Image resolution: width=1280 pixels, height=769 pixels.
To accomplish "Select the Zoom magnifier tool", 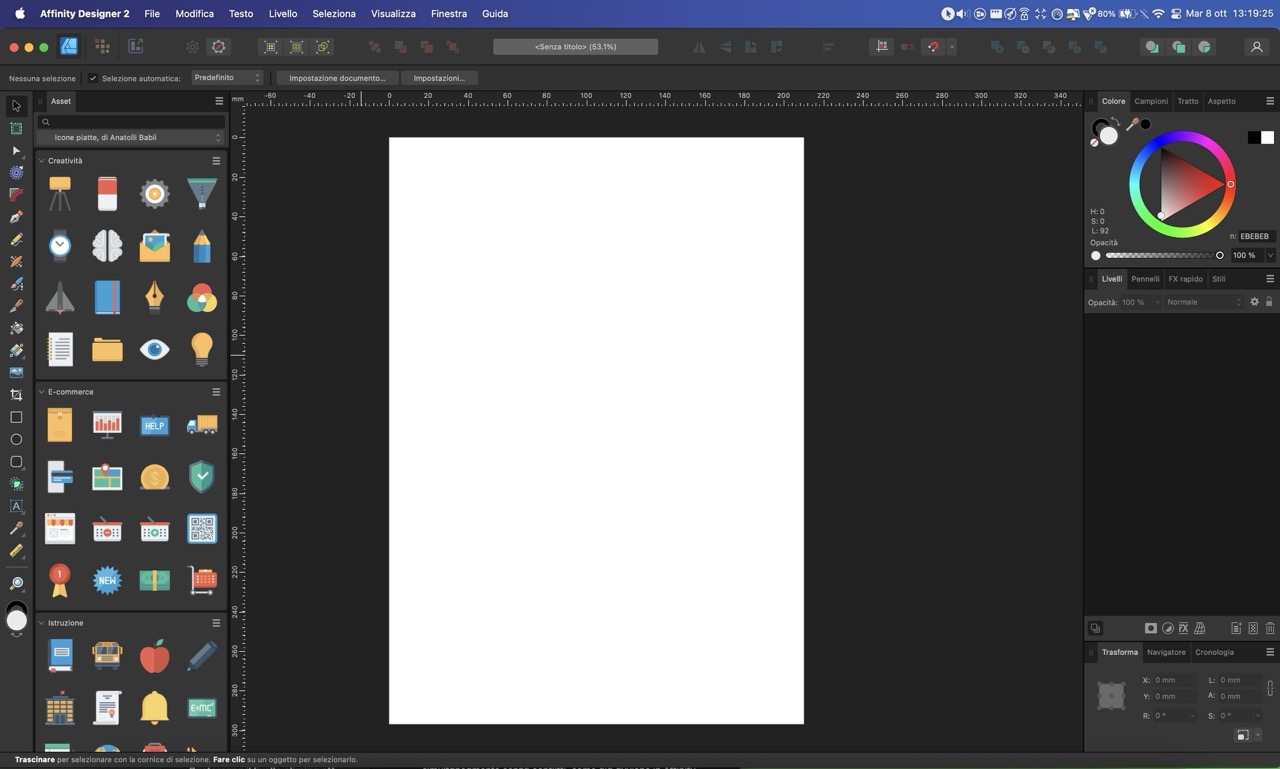I will 16,583.
